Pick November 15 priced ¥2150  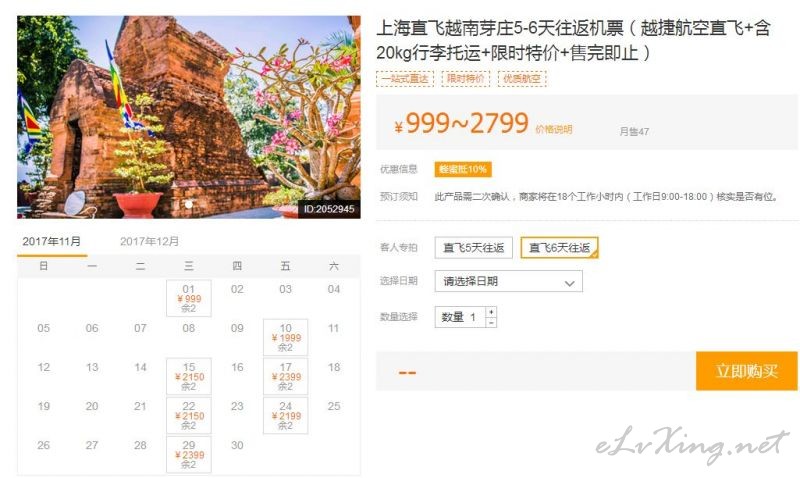coord(189,376)
